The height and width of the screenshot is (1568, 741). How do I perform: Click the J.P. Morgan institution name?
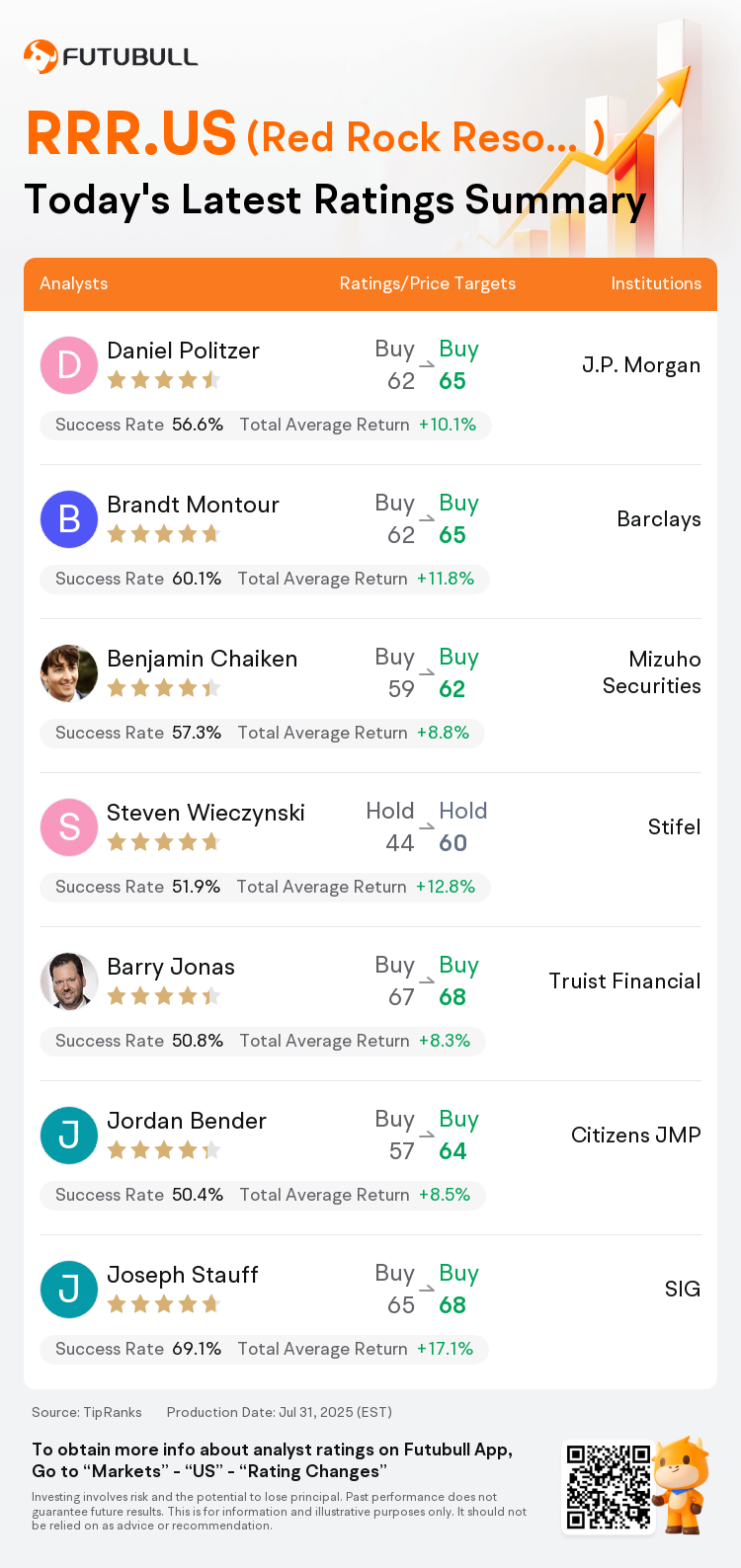click(x=641, y=365)
